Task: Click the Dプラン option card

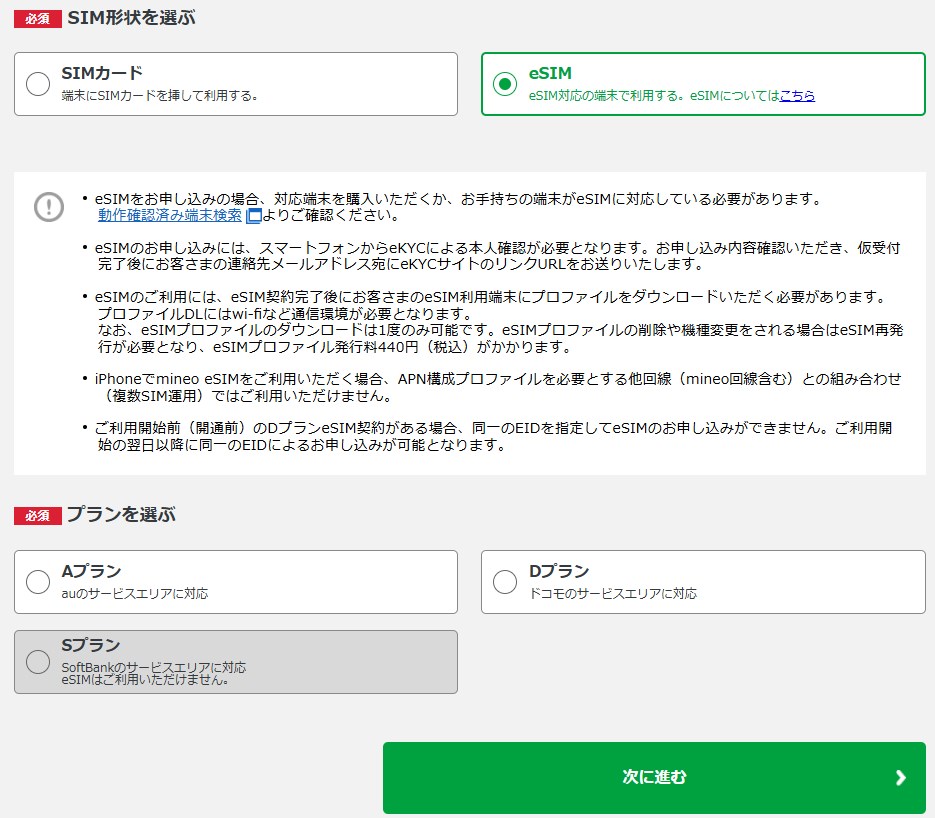Action: tap(703, 582)
